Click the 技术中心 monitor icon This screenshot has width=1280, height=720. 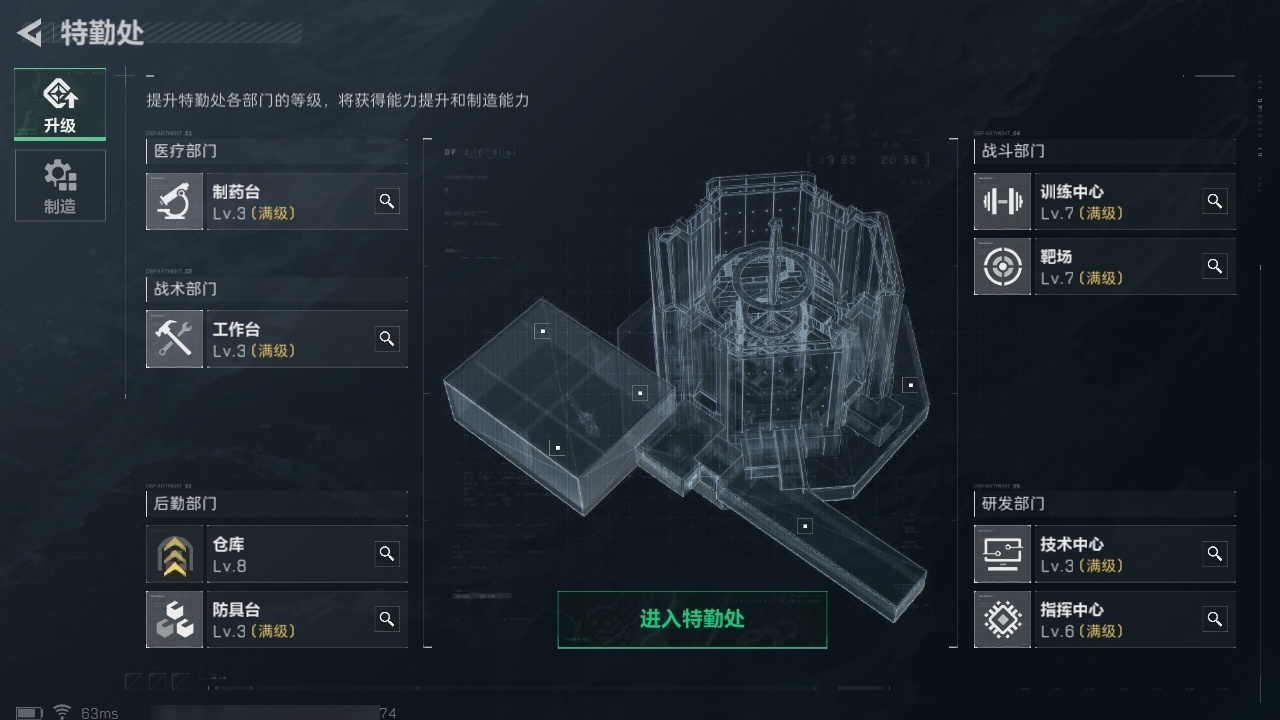[x=1002, y=554]
